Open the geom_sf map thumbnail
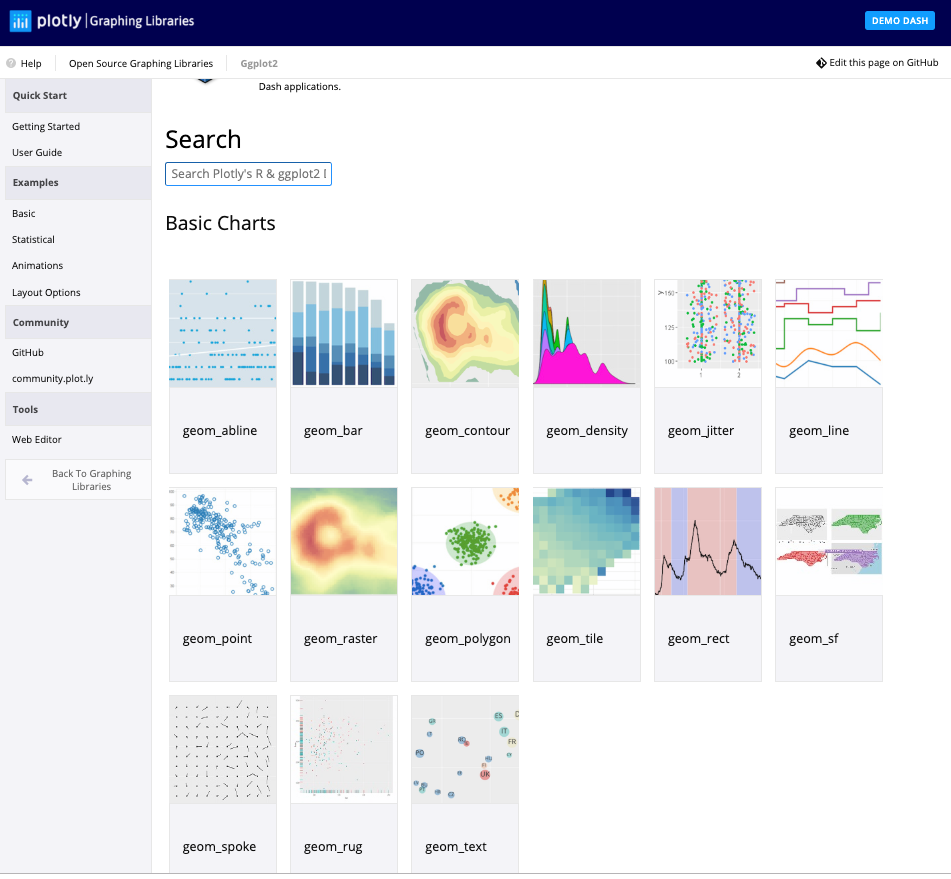The image size is (951, 879). (828, 541)
